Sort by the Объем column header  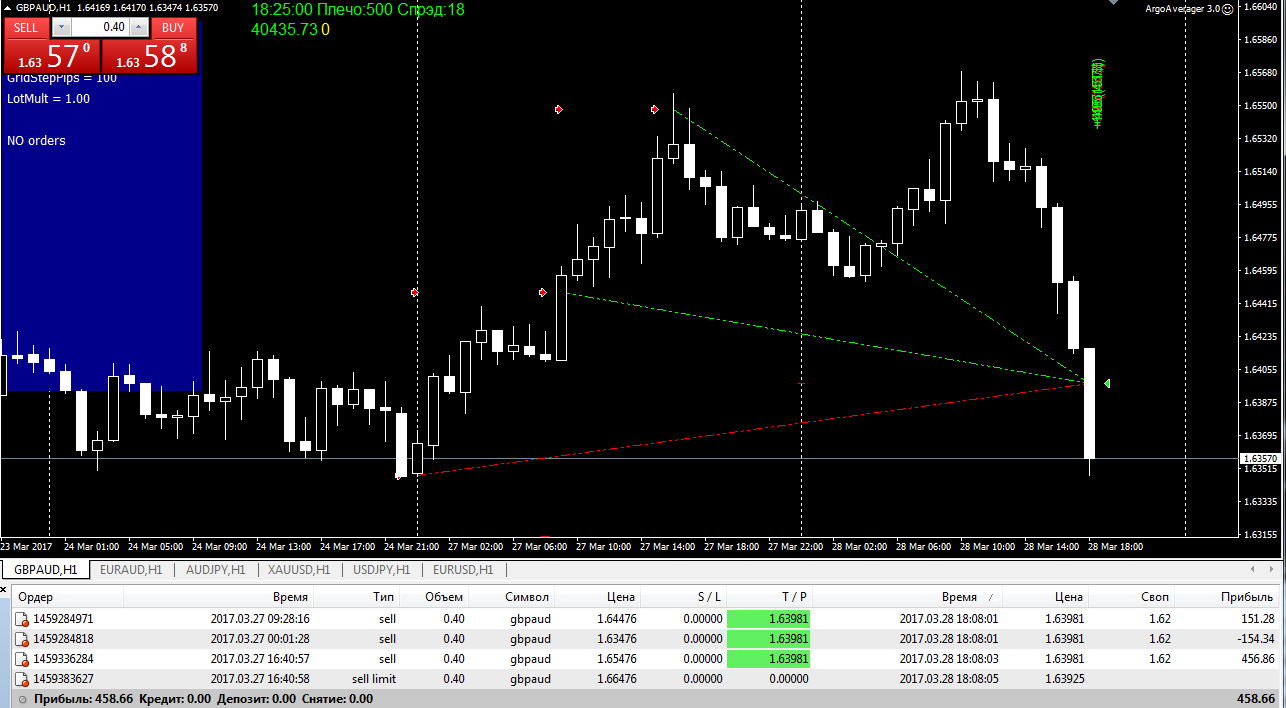434,597
